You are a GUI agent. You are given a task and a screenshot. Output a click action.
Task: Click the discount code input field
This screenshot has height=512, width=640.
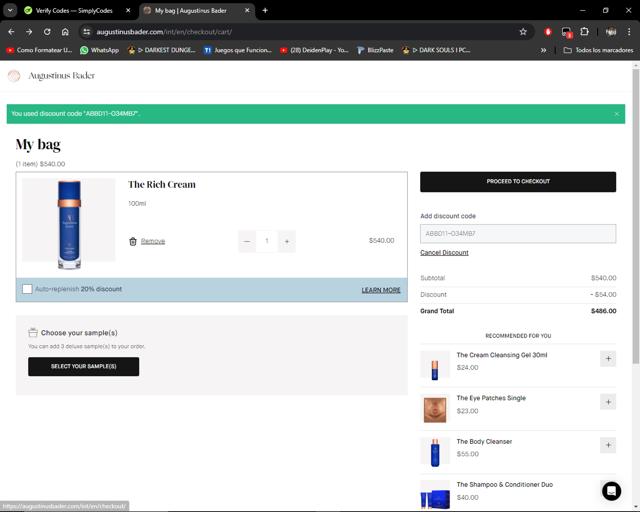[518, 234]
